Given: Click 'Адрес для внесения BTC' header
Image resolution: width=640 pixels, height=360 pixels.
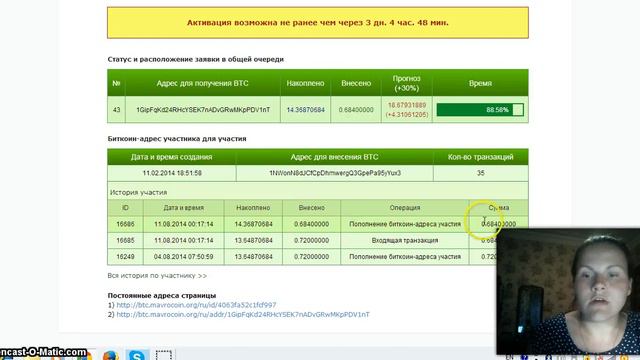Looking at the screenshot, I should click(x=334, y=157).
